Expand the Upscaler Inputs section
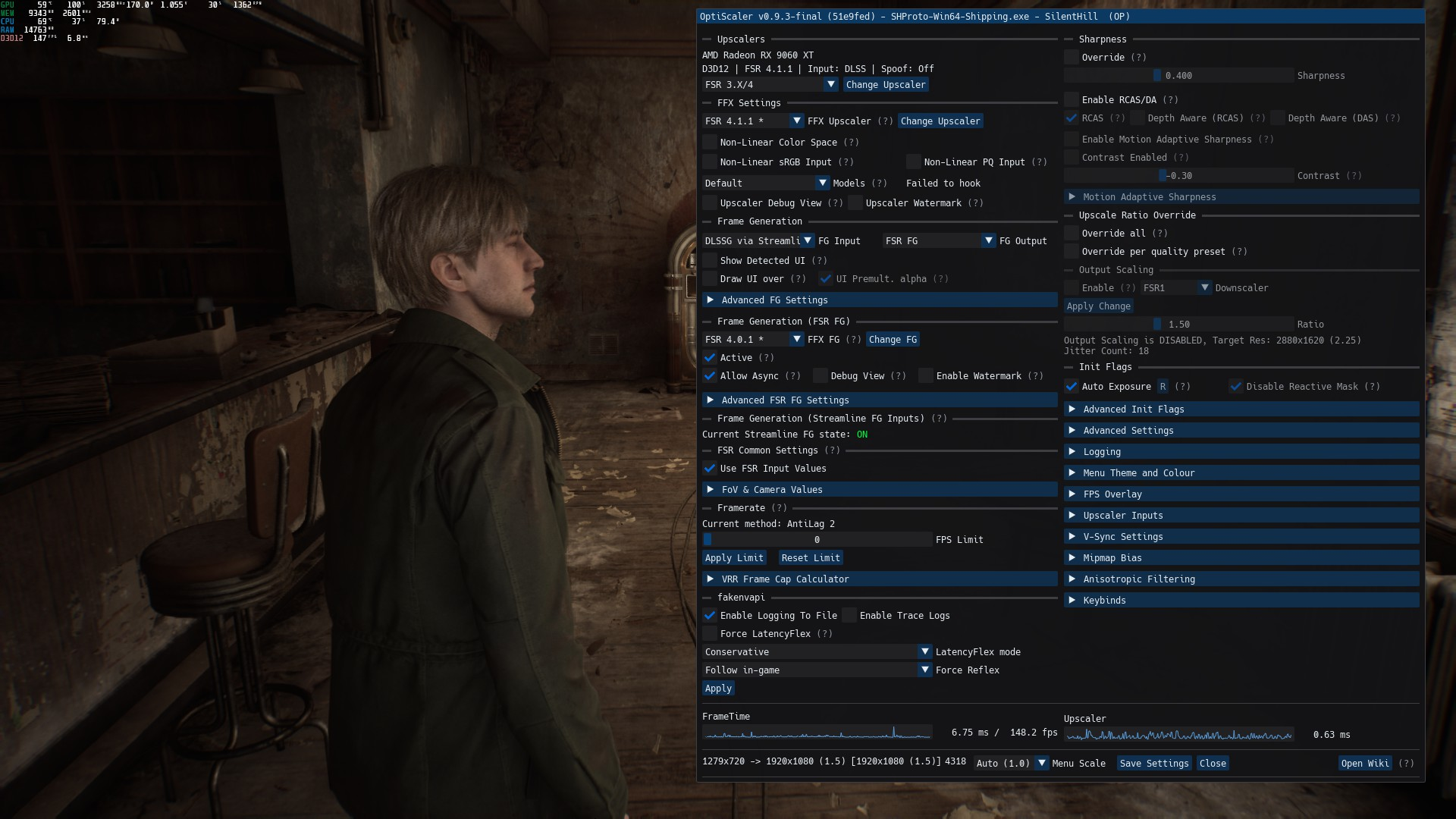 pos(1241,516)
